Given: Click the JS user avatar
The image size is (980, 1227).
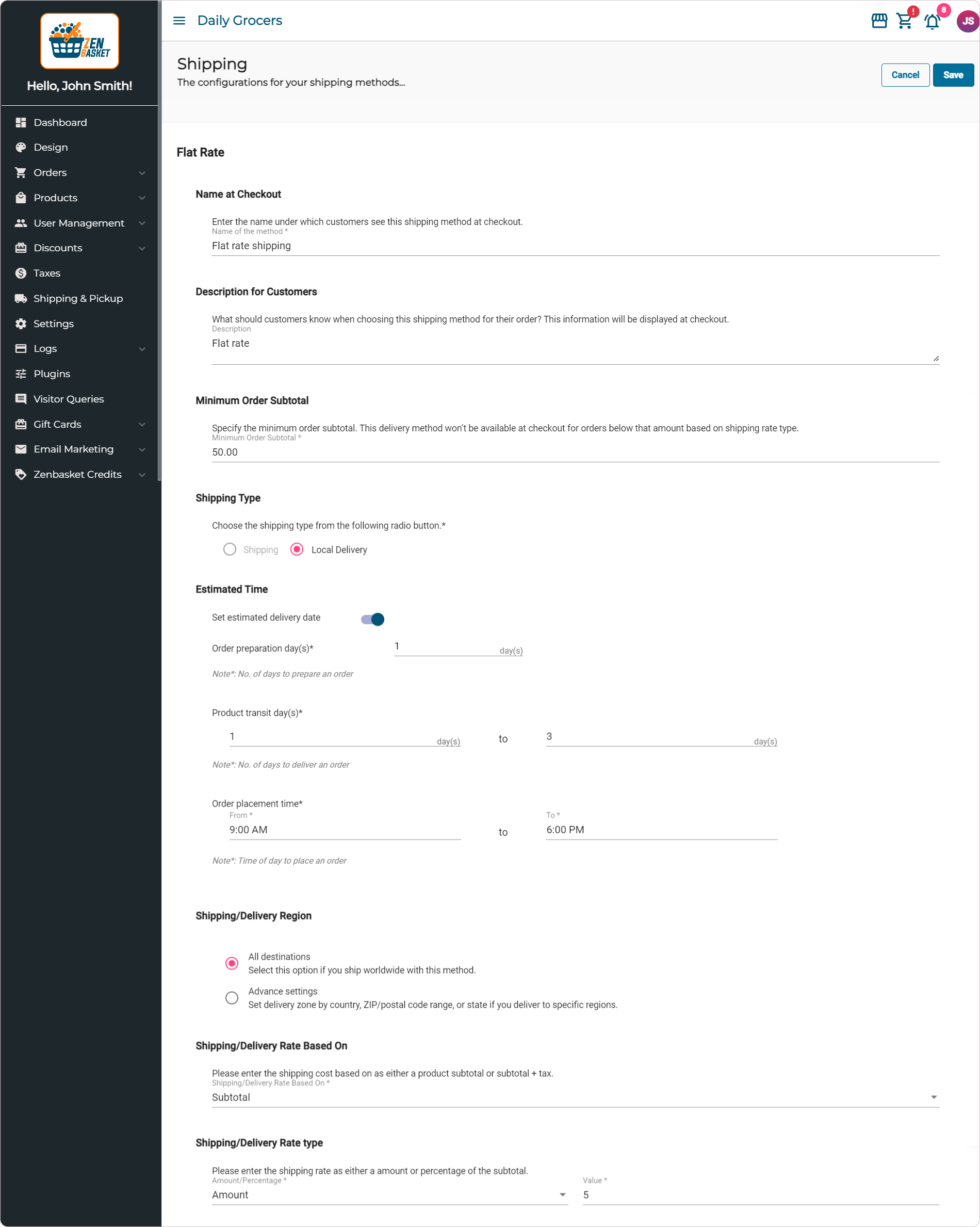Looking at the screenshot, I should 967,21.
